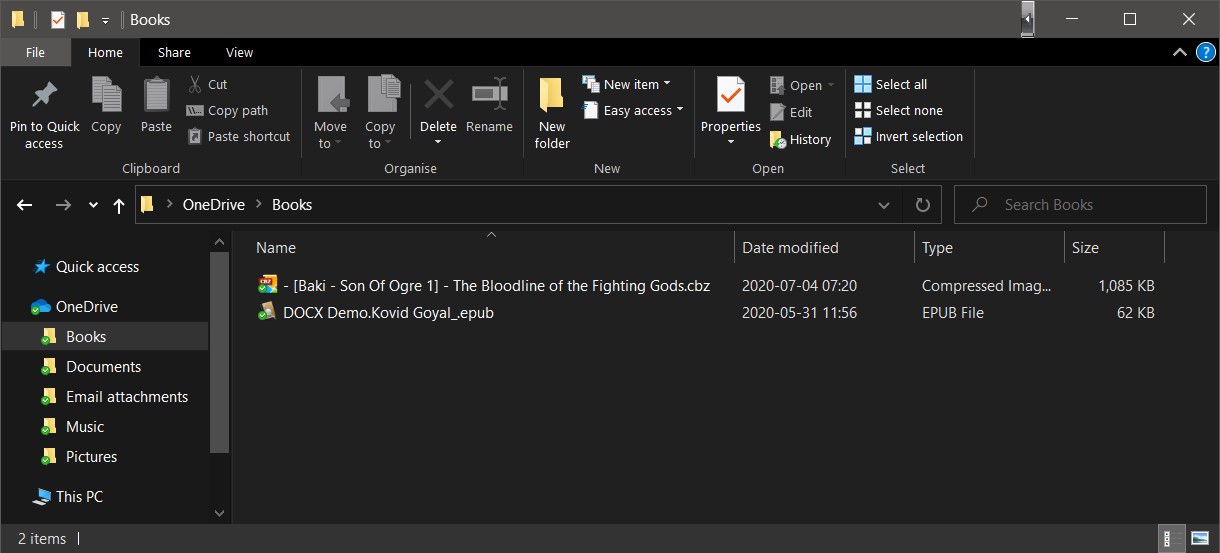Expand the Delete dropdown arrow
Screen dimensions: 1220x553
pyautogui.click(x=438, y=143)
